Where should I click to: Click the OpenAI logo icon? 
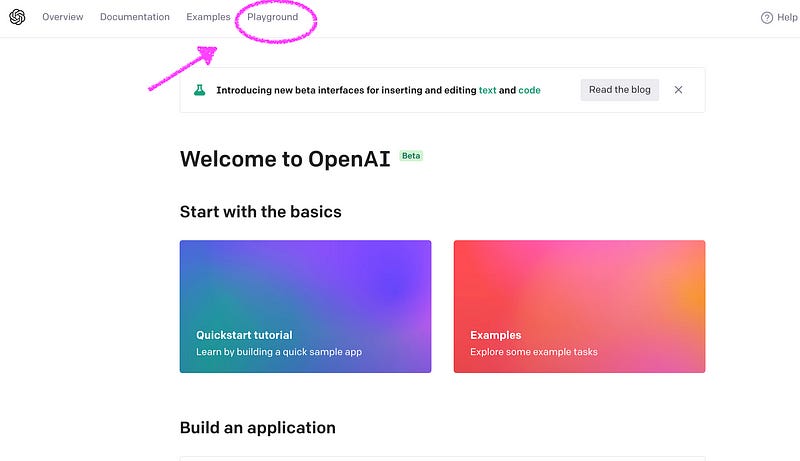tap(17, 17)
